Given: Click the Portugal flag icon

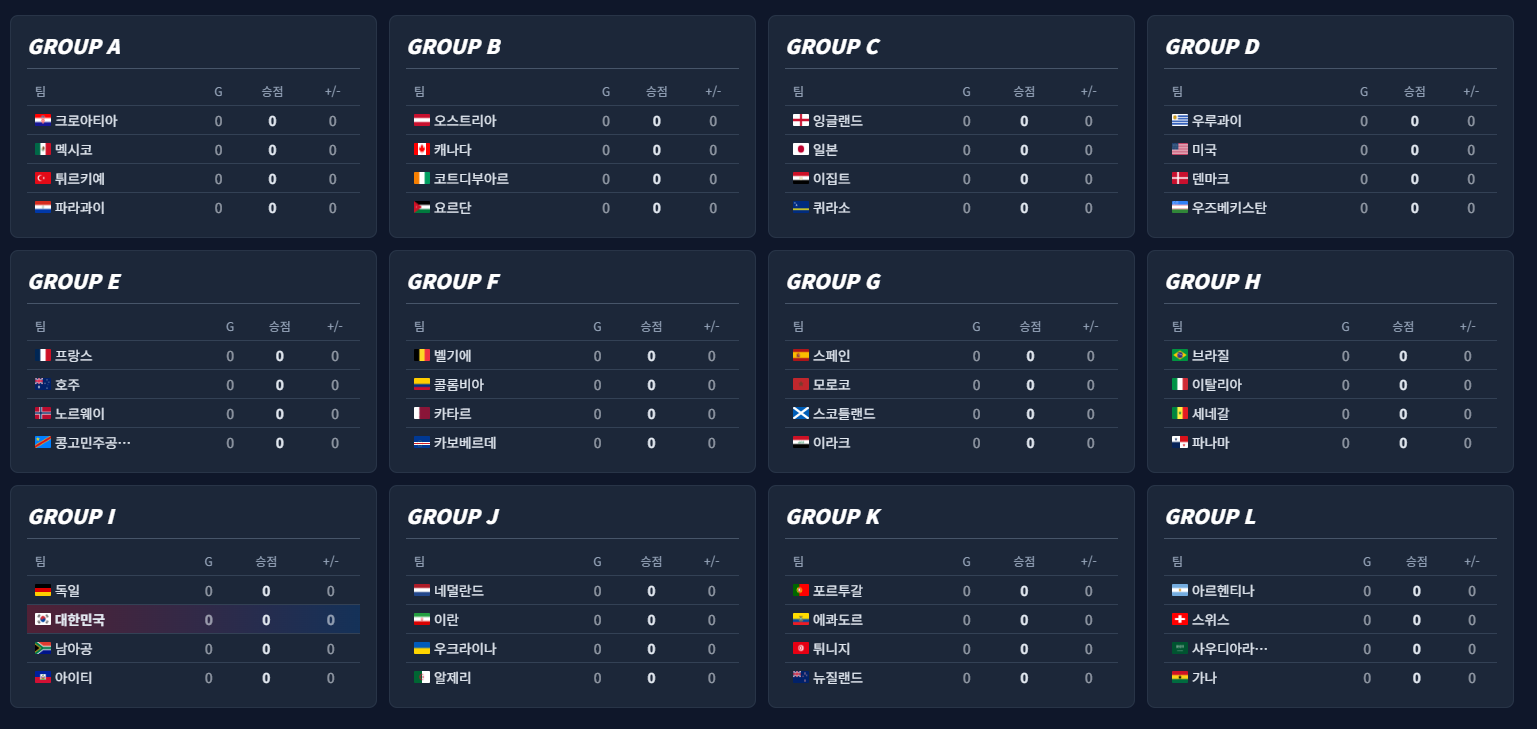Looking at the screenshot, I should click(x=800, y=591).
